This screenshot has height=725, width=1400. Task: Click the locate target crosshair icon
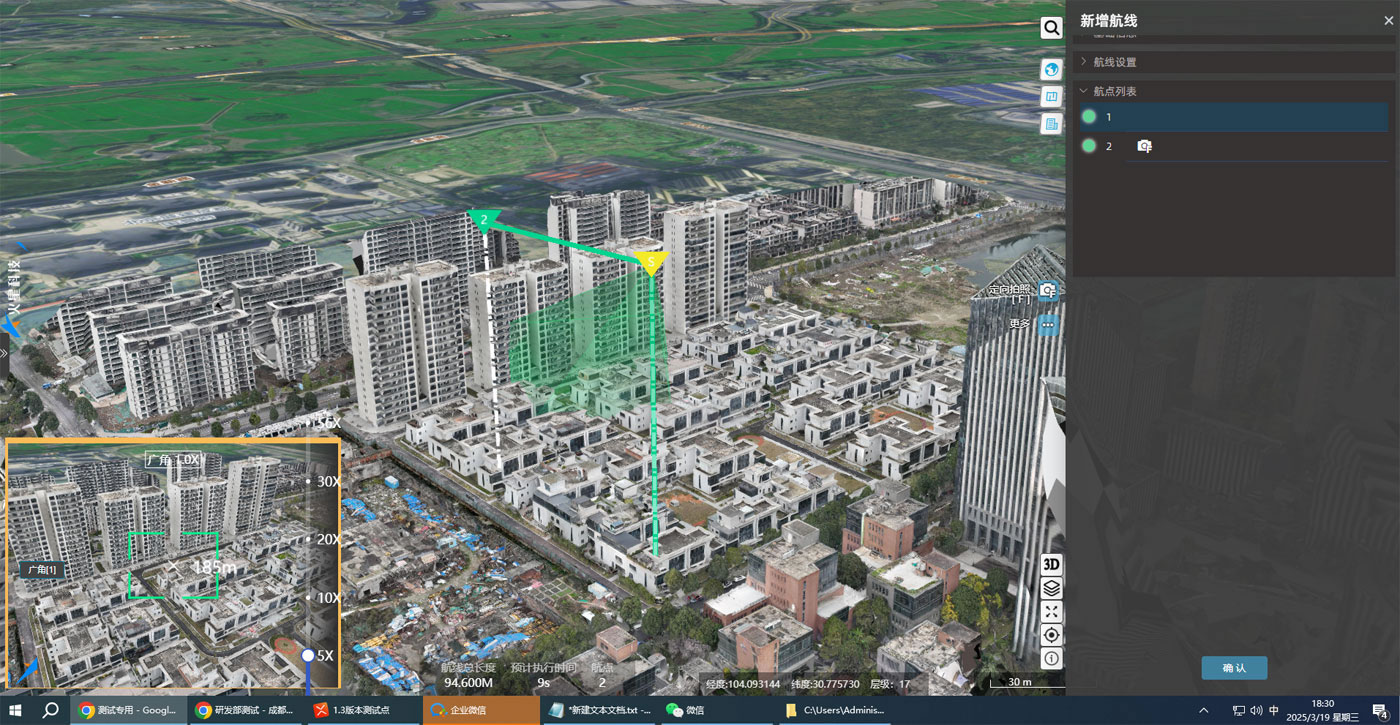[1051, 635]
